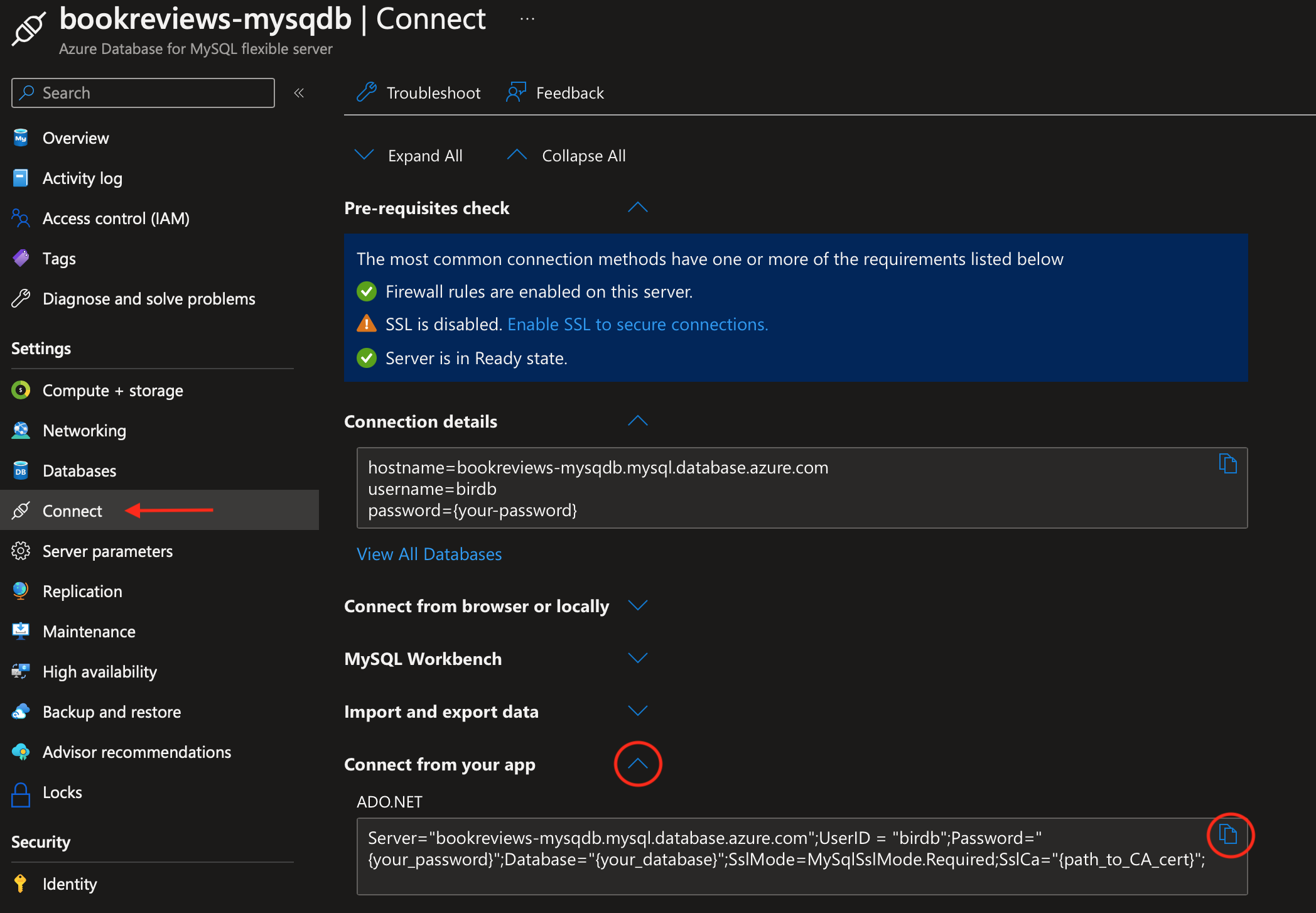Collapse the Pre-requisites check section
The image size is (1316, 913).
[x=637, y=208]
